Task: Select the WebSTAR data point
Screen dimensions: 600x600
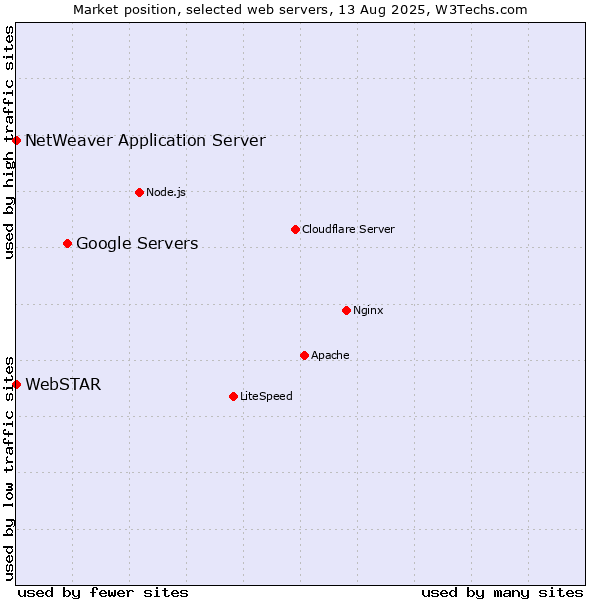Action: click(x=16, y=385)
